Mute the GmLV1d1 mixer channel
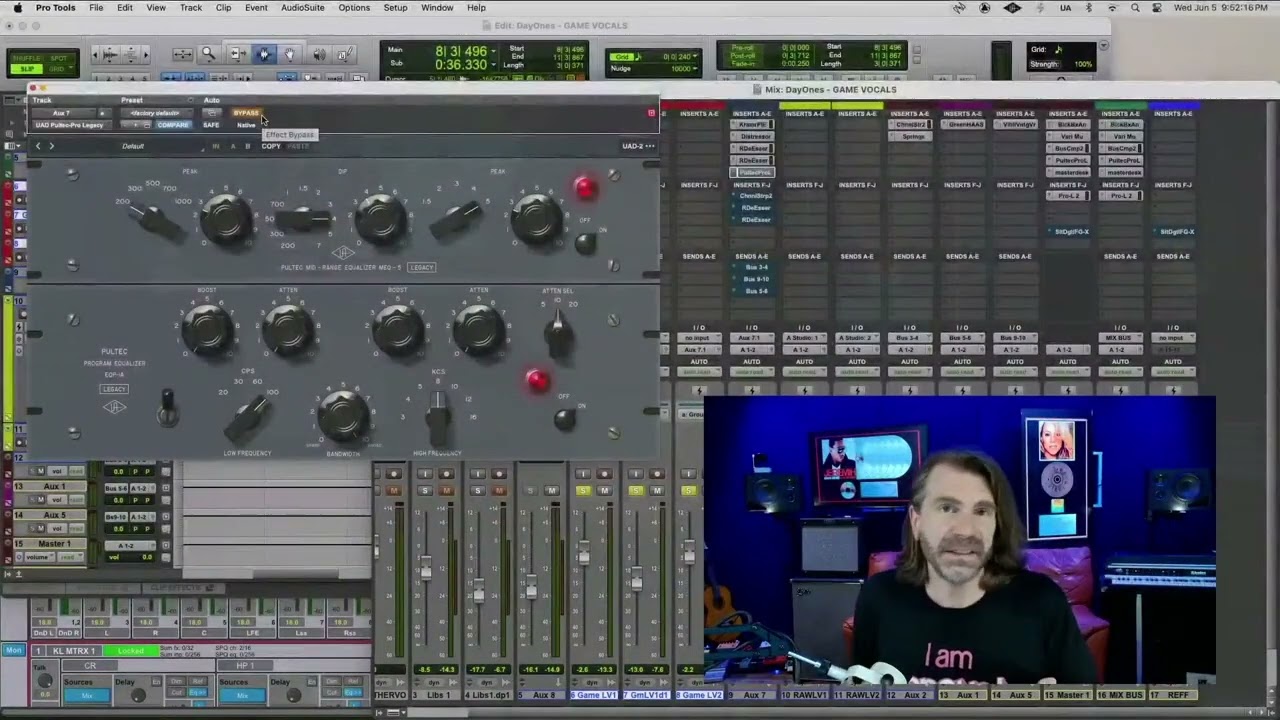Viewport: 1280px width, 720px height. click(657, 491)
